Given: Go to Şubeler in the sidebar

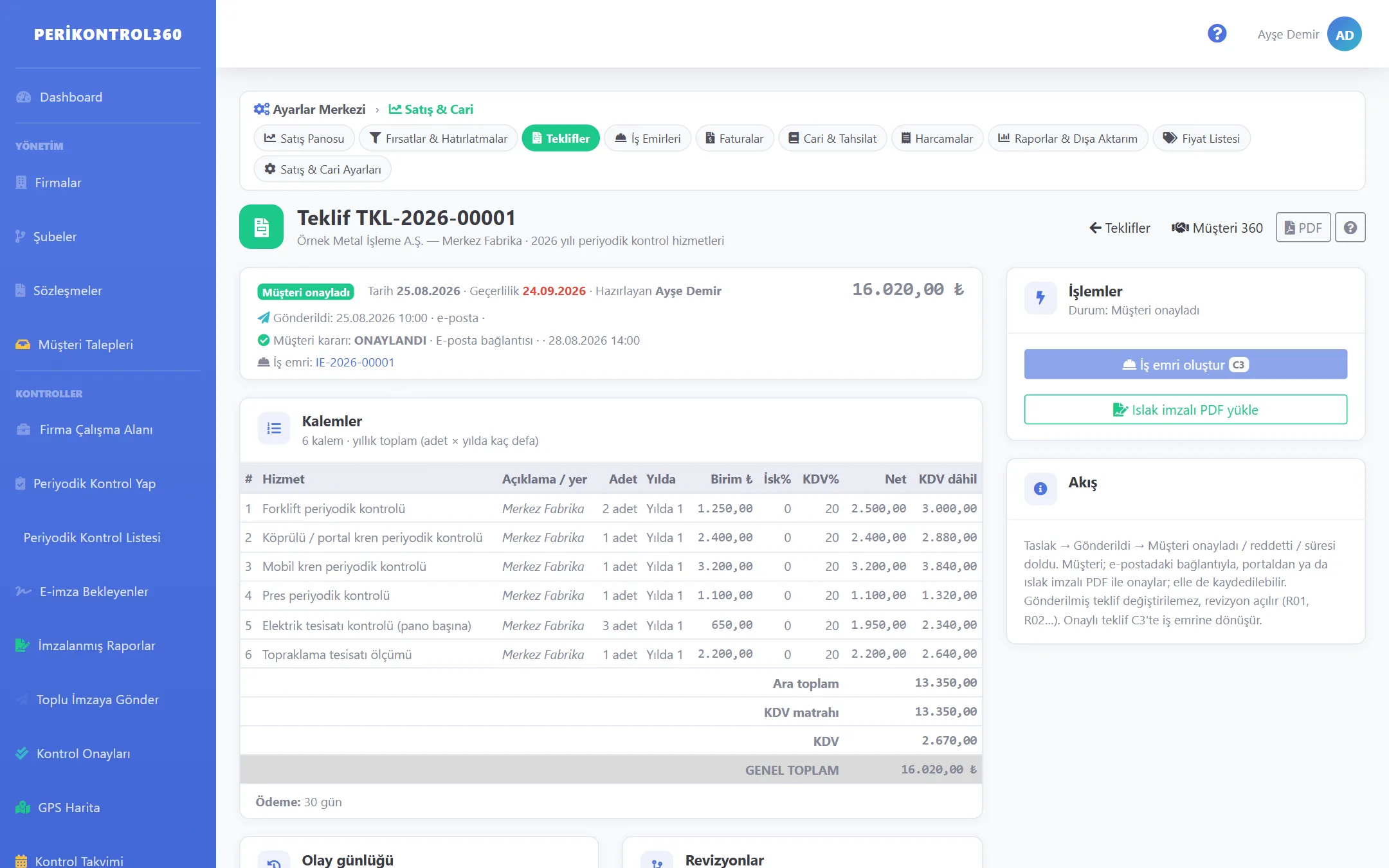Looking at the screenshot, I should click(x=55, y=237).
